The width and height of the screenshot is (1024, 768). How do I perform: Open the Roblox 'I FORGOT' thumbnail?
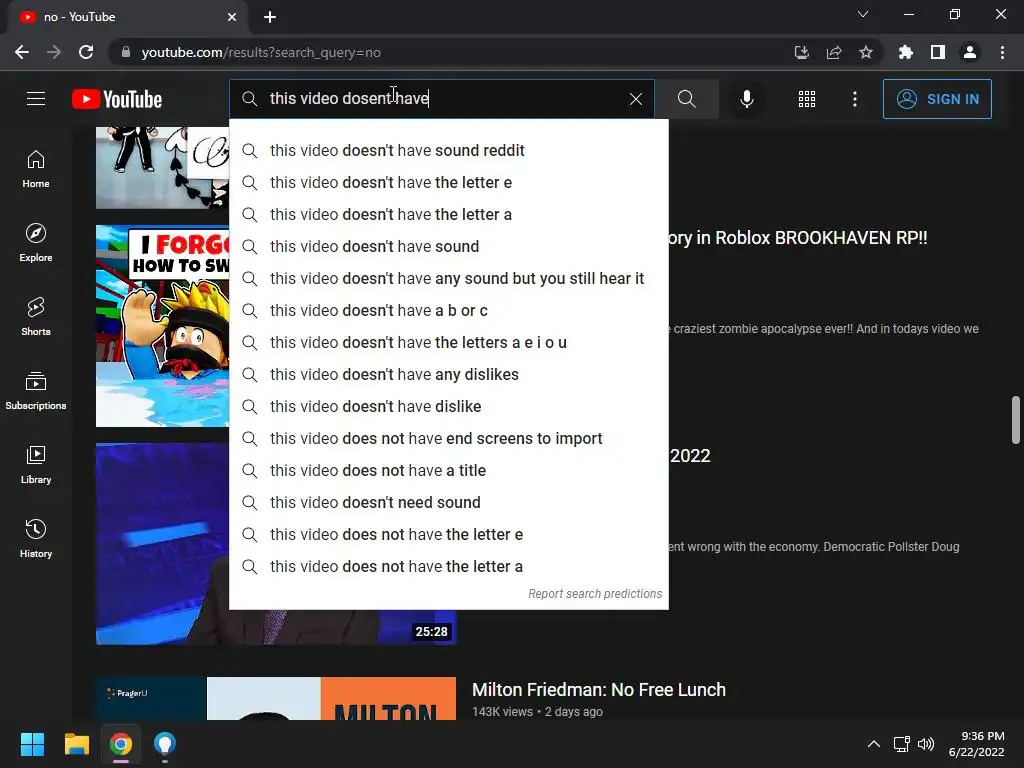[163, 326]
